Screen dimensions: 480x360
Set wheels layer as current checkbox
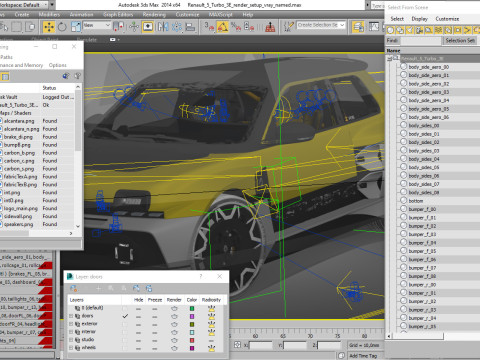125,348
